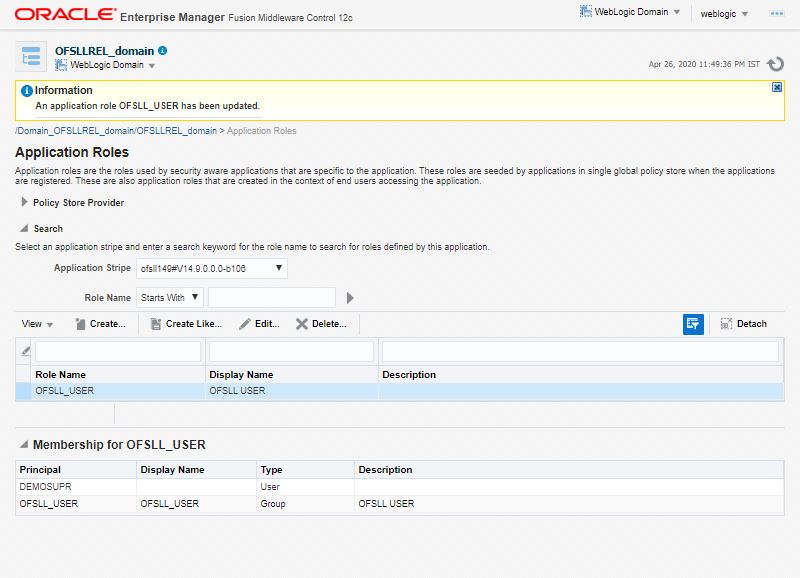Click the three-dot overflow icon in header
Viewport: 800px width, 578px height.
[777, 14]
